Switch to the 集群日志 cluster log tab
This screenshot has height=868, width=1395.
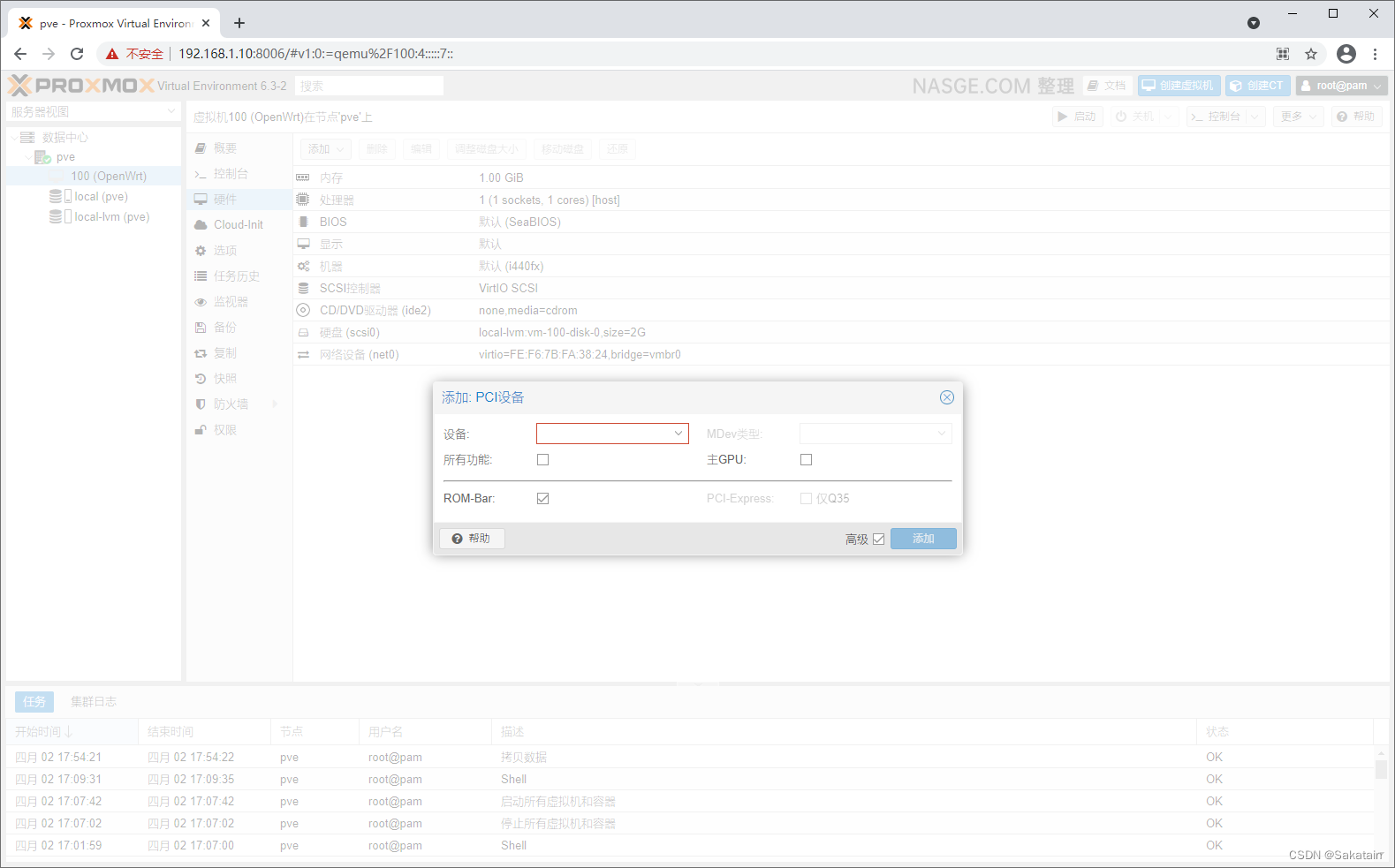click(x=94, y=702)
